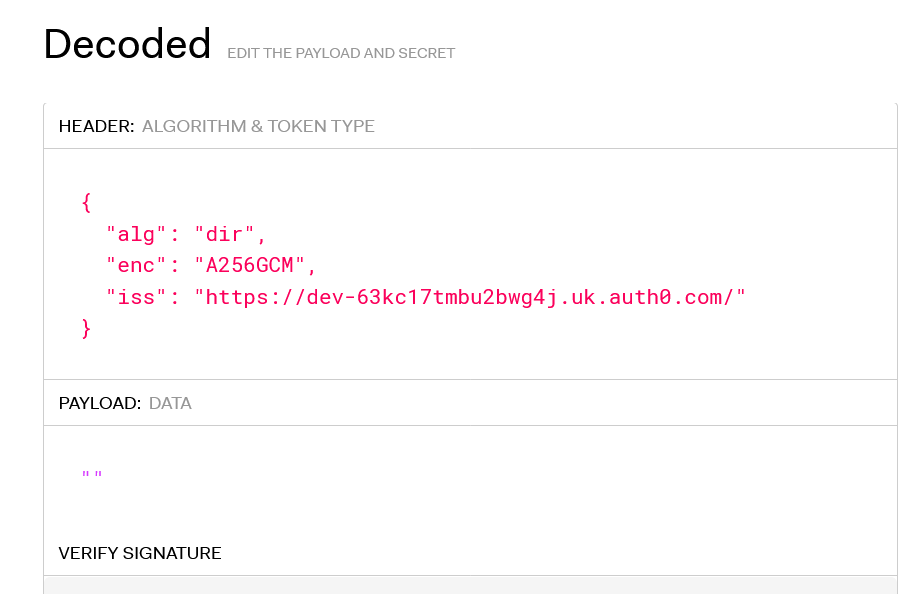Click the auth0.com issuer URL value
The height and width of the screenshot is (594, 912).
[x=470, y=297]
